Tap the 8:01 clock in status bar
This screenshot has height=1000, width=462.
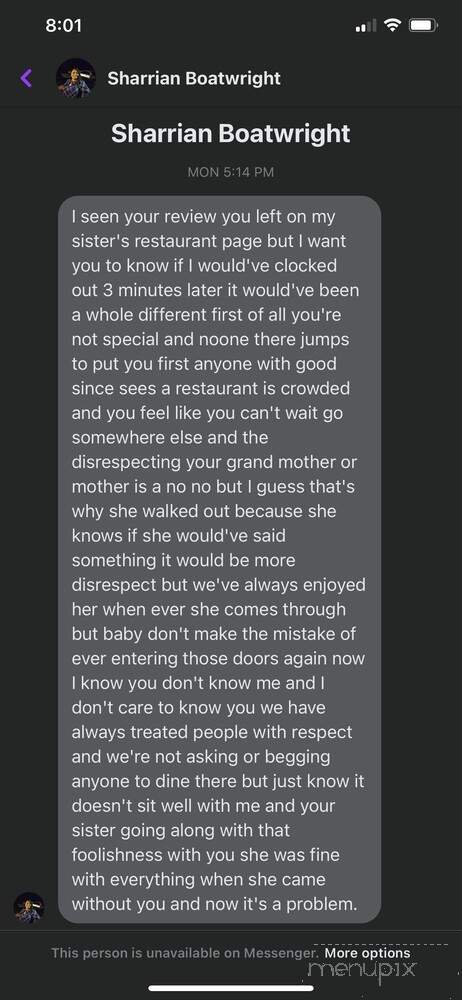[64, 26]
